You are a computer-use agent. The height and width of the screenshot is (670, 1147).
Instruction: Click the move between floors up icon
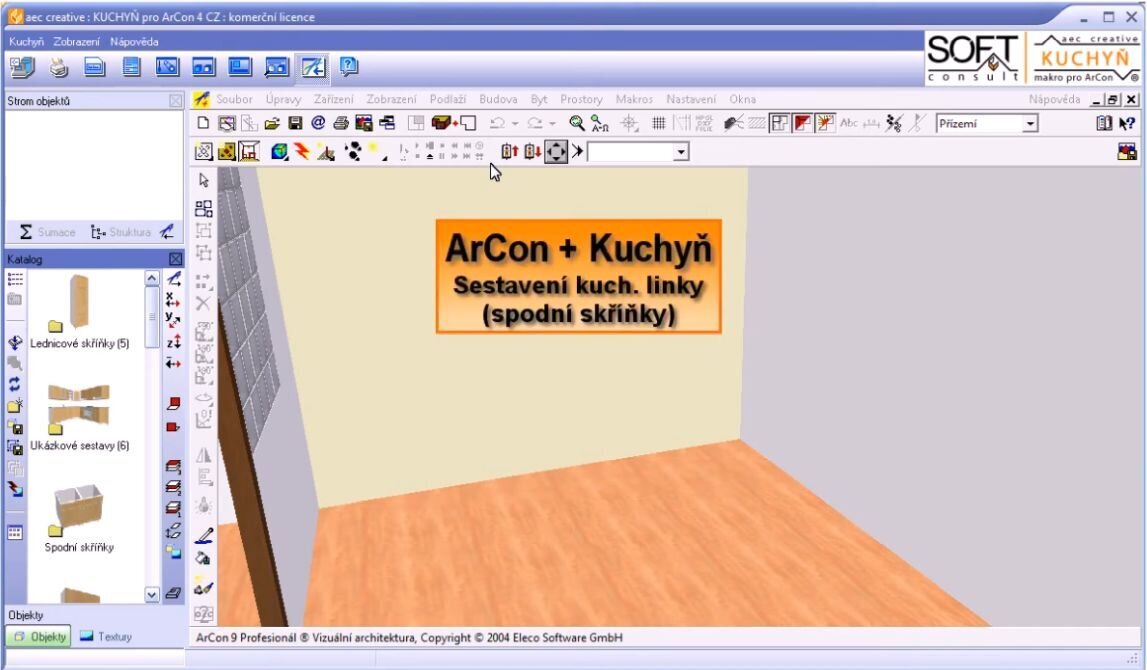click(510, 151)
